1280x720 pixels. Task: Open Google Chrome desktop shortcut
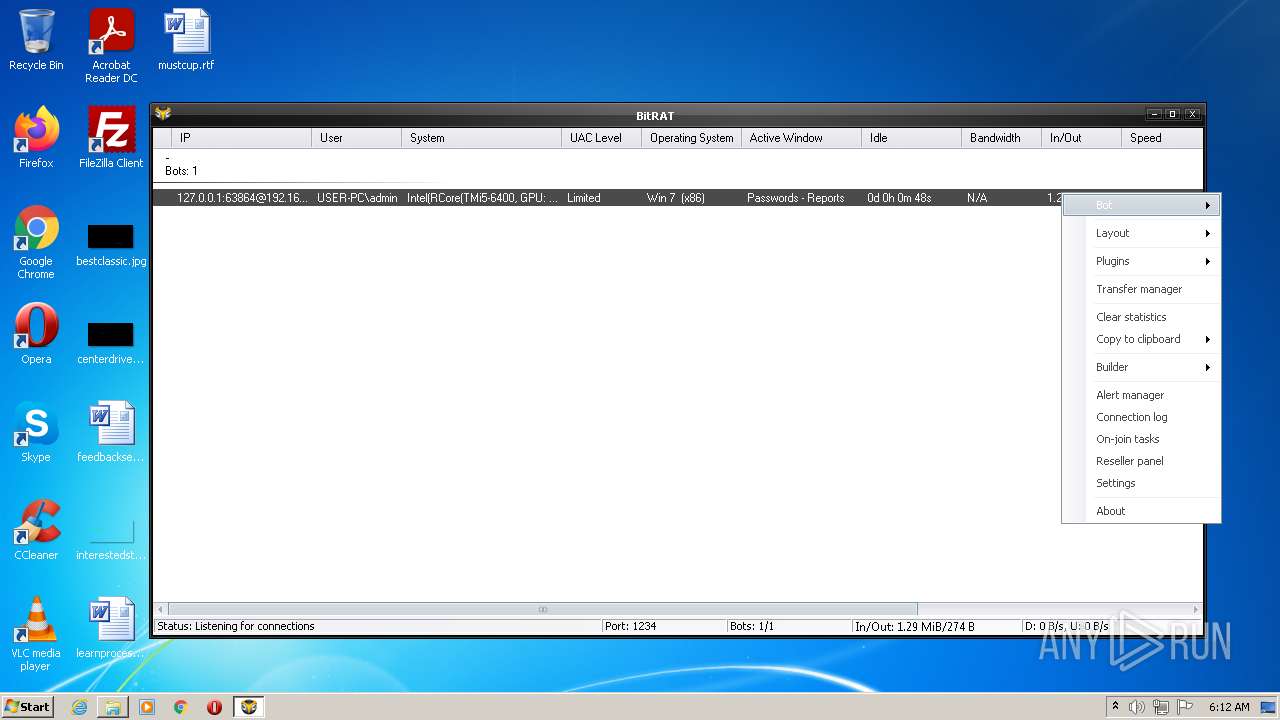pyautogui.click(x=36, y=242)
